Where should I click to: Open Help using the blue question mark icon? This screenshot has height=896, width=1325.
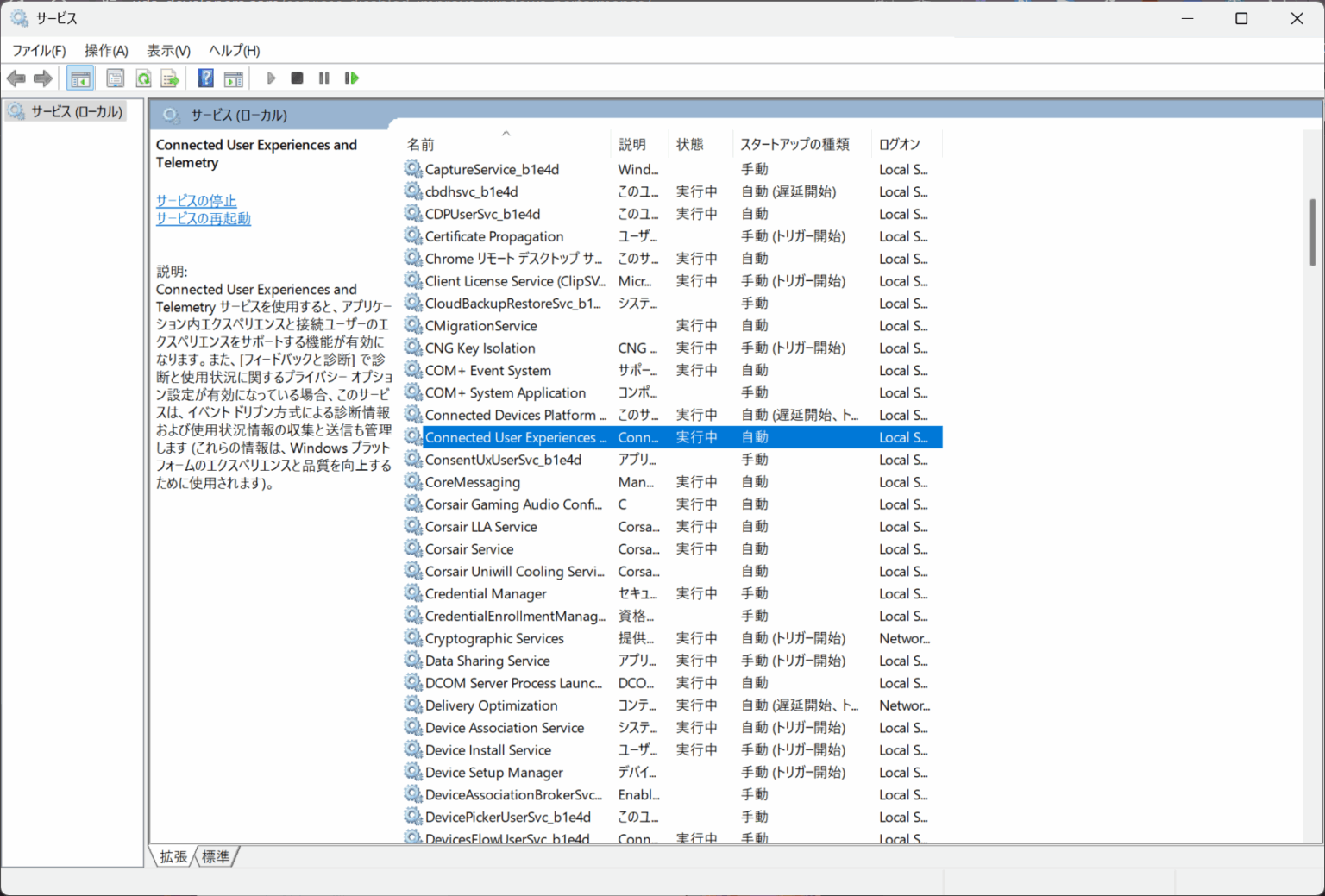pyautogui.click(x=205, y=78)
